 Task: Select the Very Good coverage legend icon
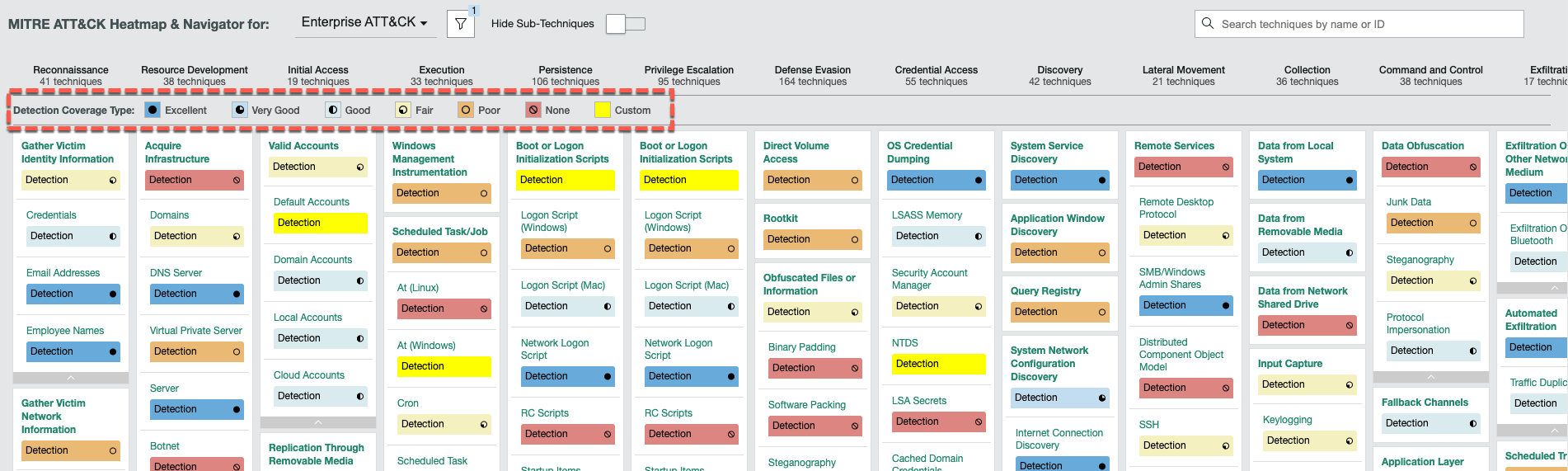pyautogui.click(x=239, y=110)
